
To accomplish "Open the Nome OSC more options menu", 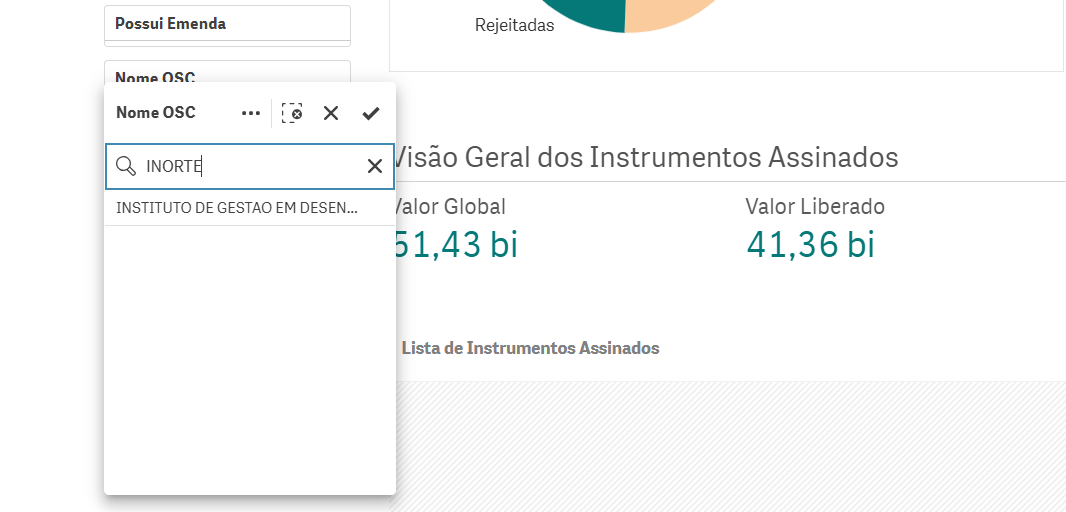I will 251,113.
